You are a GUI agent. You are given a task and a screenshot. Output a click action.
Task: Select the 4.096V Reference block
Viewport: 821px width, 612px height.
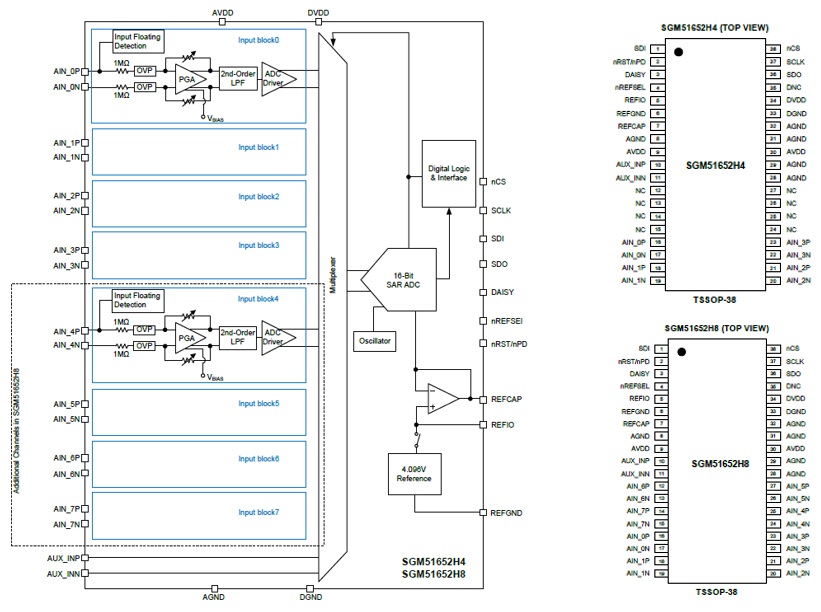414,474
